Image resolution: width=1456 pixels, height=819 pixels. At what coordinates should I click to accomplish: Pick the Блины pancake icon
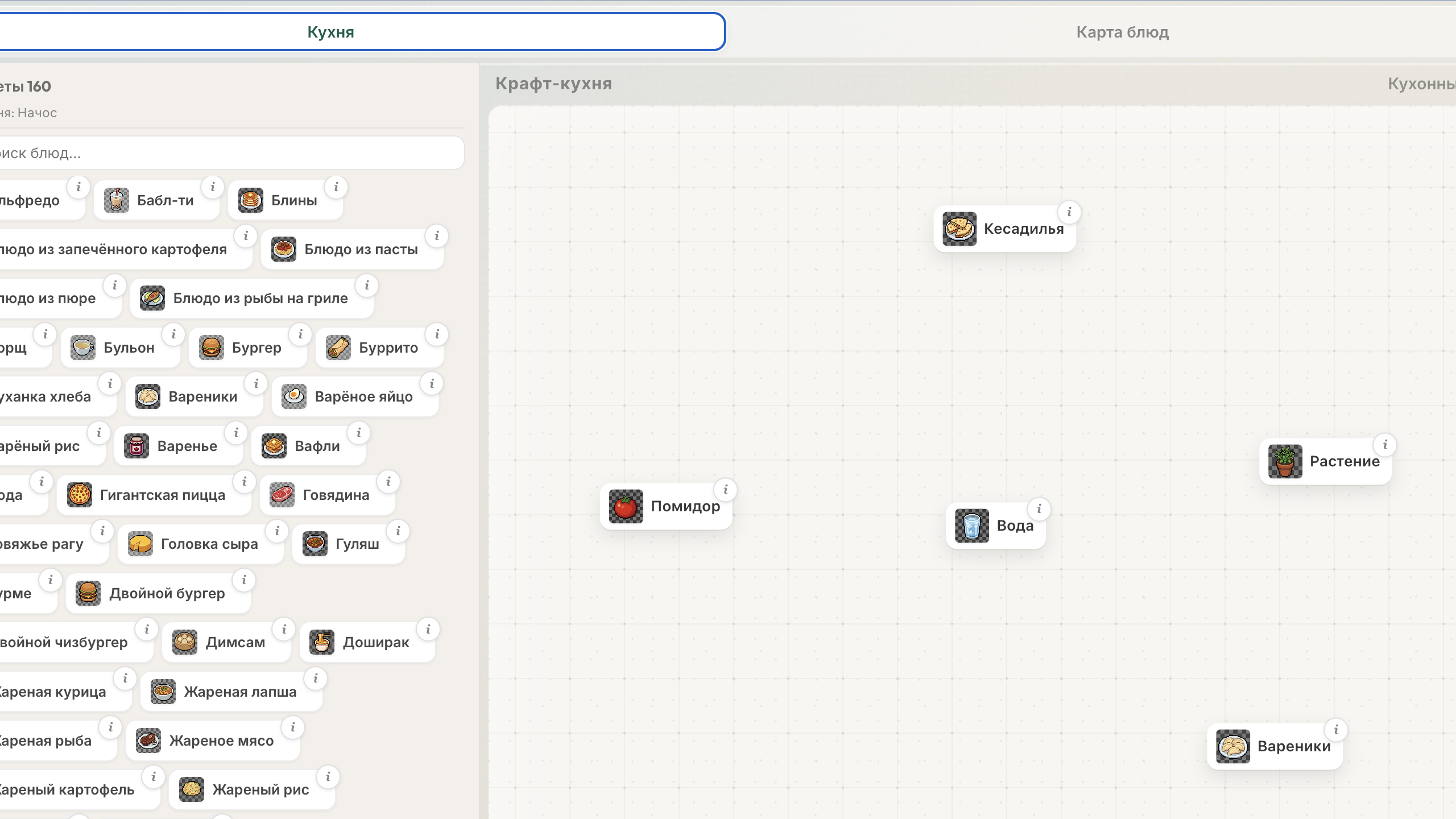251,200
